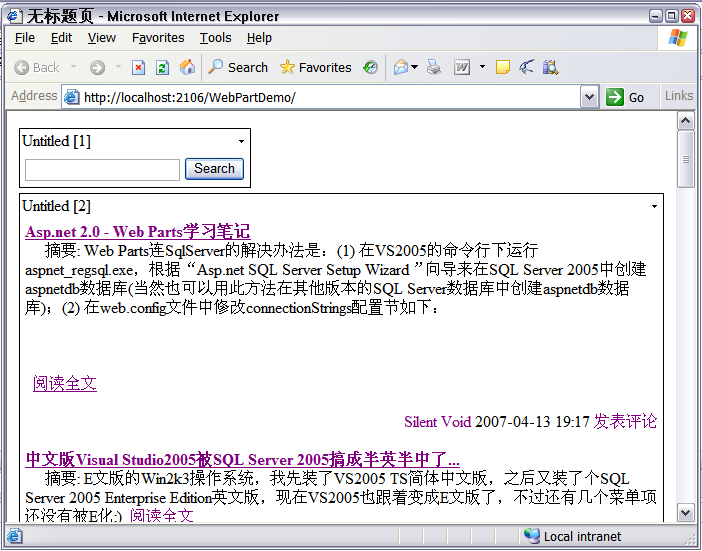Screen dimensions: 702x551
Task: Go to the Home page icon
Action: (187, 68)
